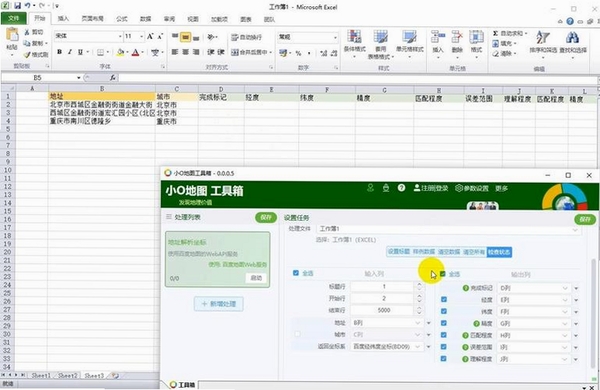Open the 处理文件 workbook dropdown

448,229
